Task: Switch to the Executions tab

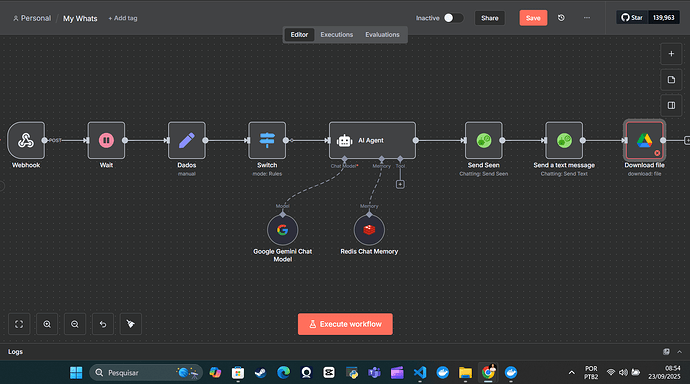Action: click(x=337, y=34)
